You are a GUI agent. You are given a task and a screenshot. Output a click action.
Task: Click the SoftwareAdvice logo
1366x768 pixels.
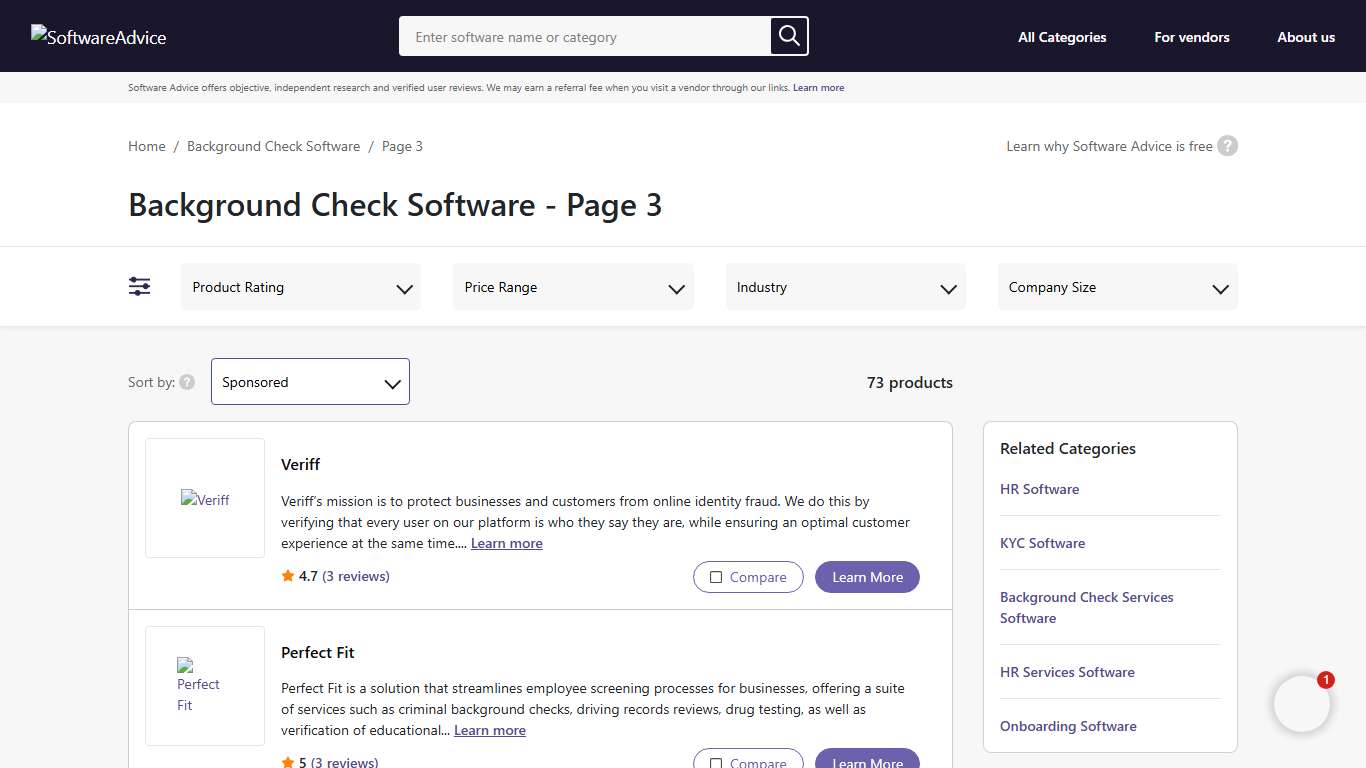tap(97, 36)
